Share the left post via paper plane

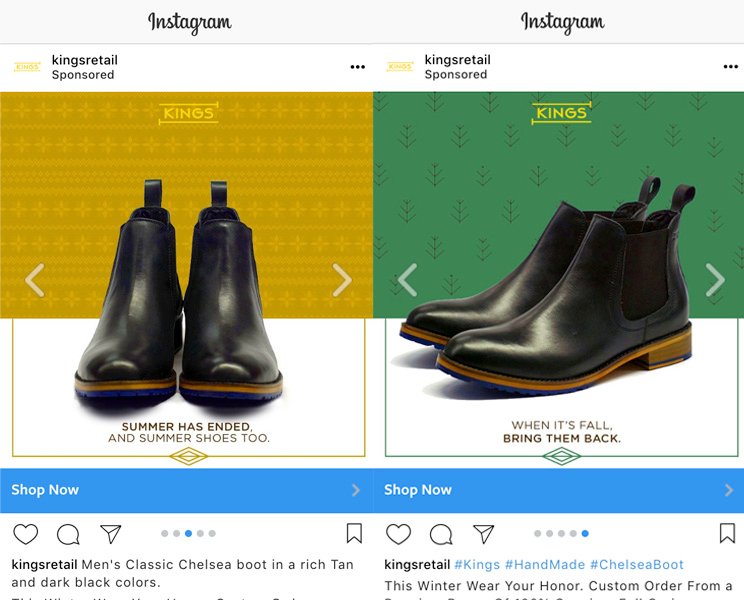[x=110, y=534]
